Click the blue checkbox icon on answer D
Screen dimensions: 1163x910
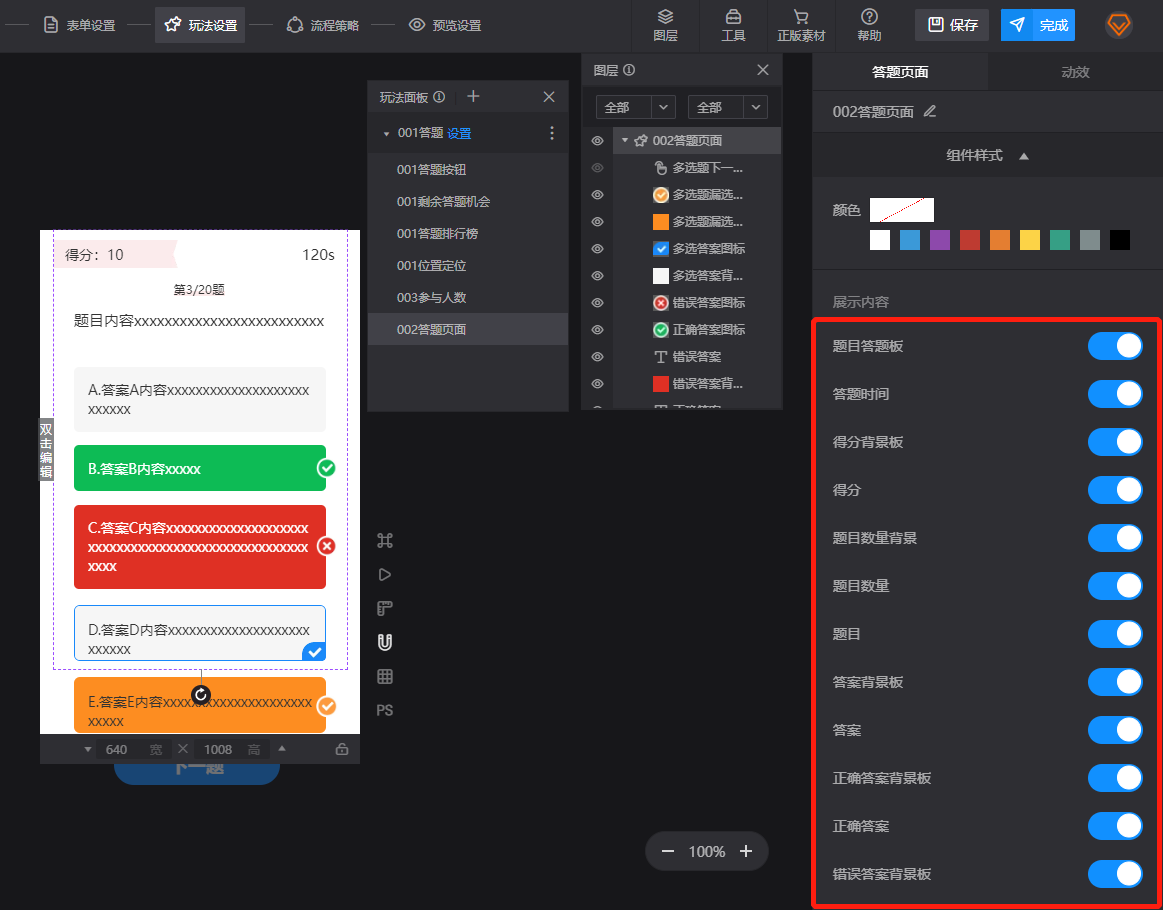314,652
